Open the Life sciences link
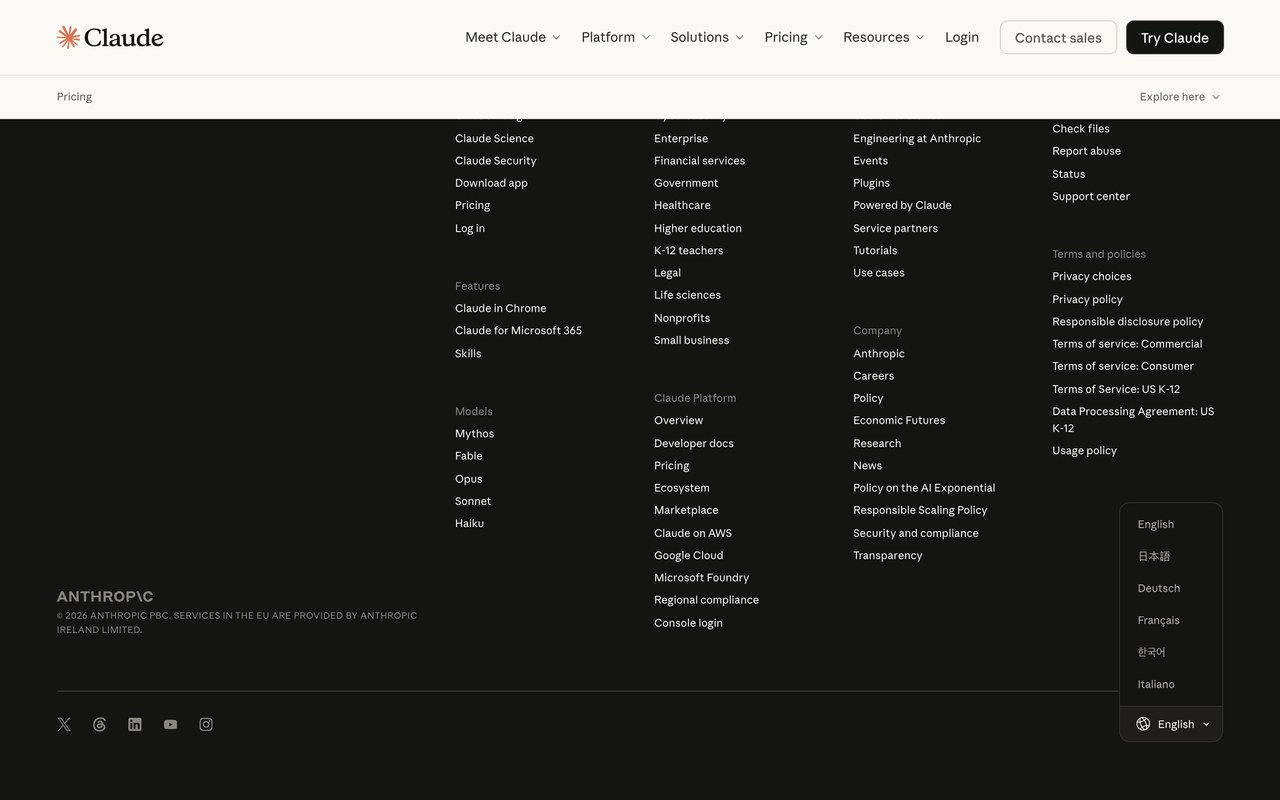Image resolution: width=1280 pixels, height=800 pixels. (688, 295)
